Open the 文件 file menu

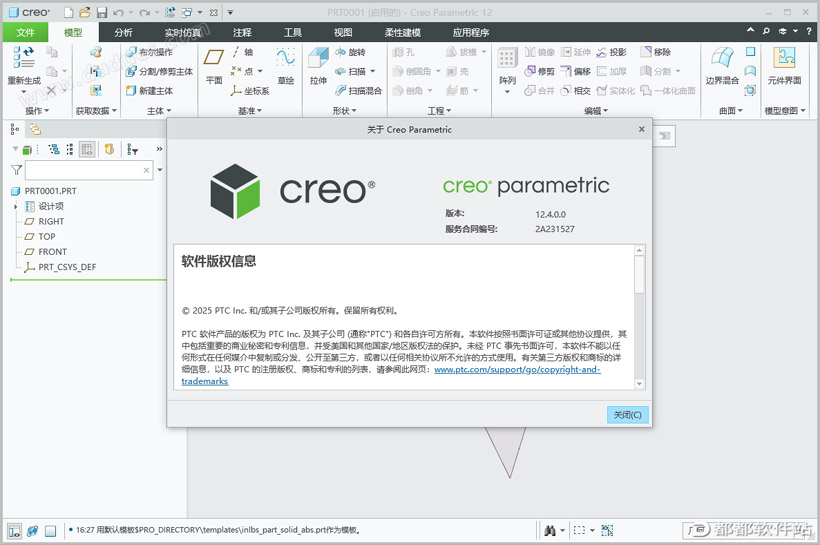coord(25,32)
